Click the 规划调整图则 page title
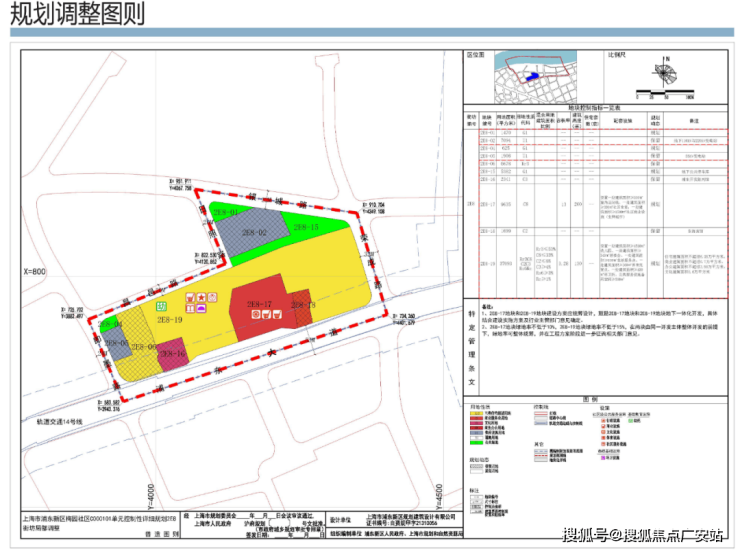 coord(77,14)
